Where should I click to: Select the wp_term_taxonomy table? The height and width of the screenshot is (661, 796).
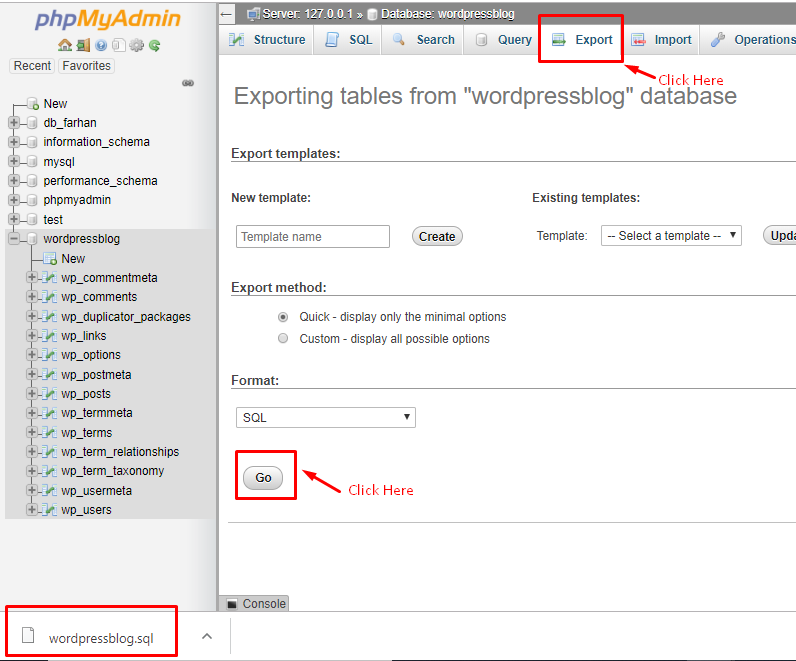(x=113, y=471)
